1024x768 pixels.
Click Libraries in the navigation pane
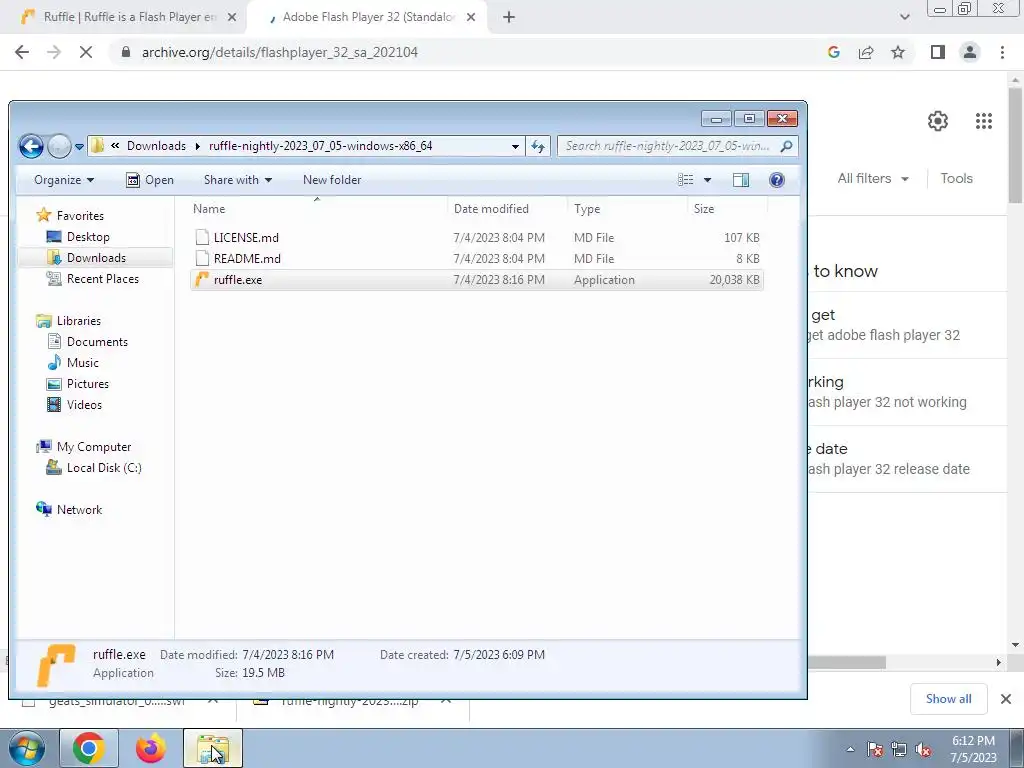tap(78, 321)
